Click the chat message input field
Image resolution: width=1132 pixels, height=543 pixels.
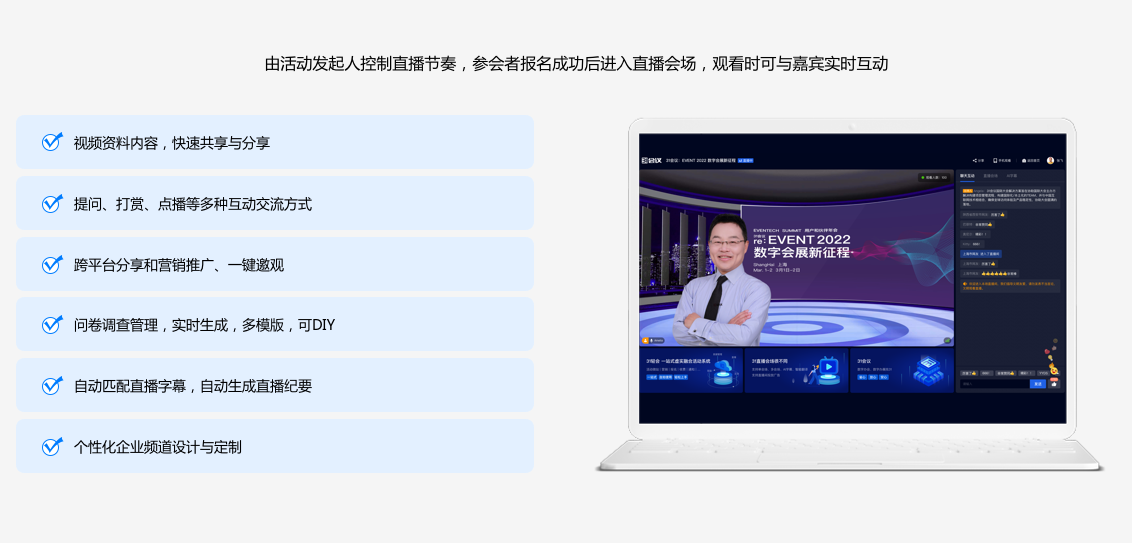[x=994, y=383]
